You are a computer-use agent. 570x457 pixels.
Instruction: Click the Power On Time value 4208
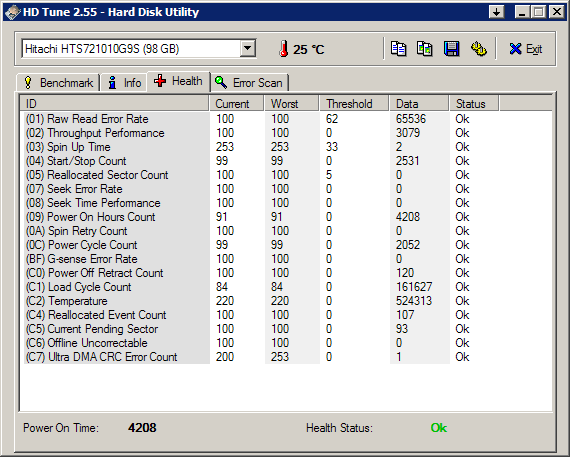[x=142, y=428]
